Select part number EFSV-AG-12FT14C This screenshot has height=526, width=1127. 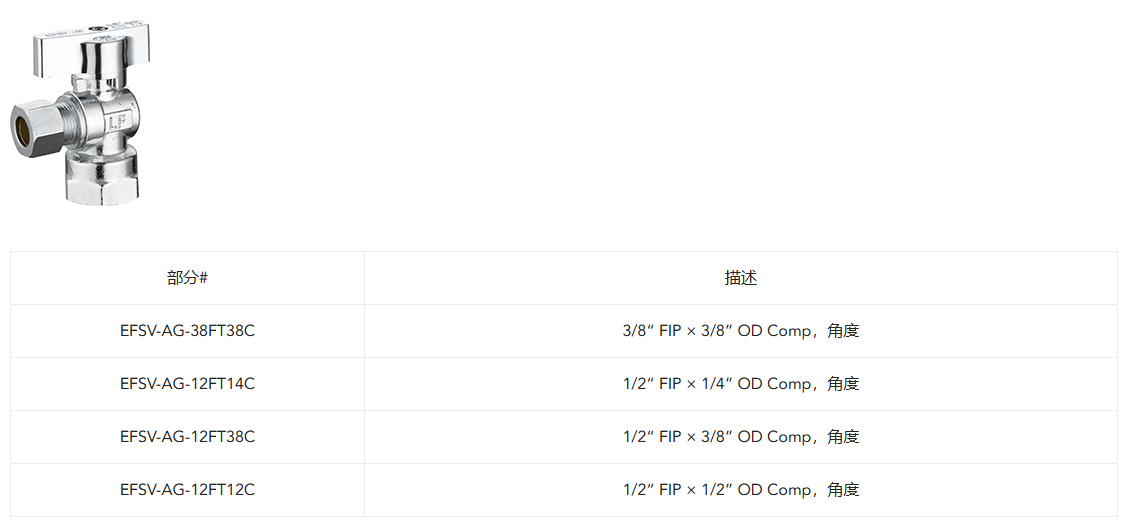point(187,384)
